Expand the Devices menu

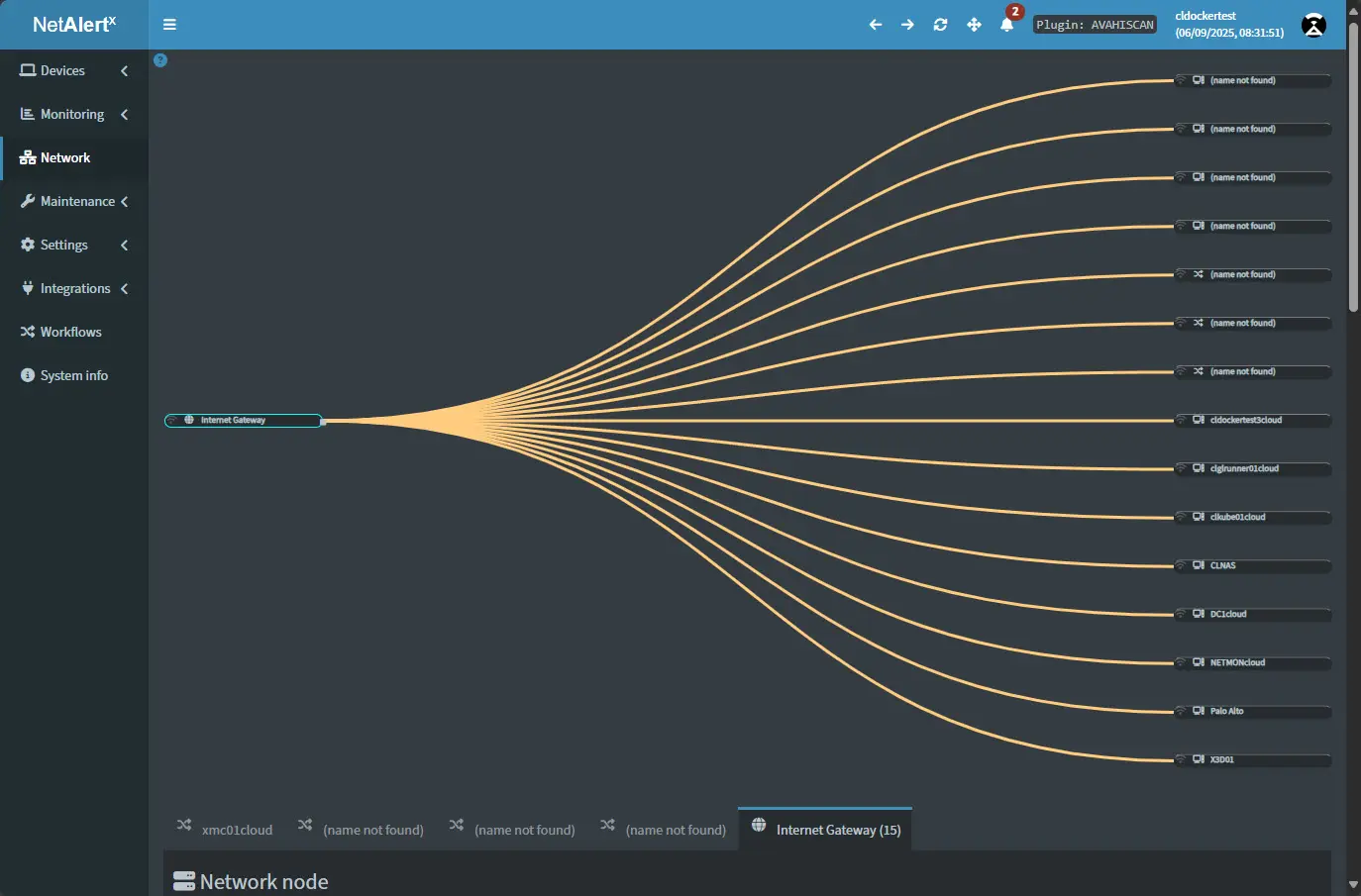coord(63,70)
